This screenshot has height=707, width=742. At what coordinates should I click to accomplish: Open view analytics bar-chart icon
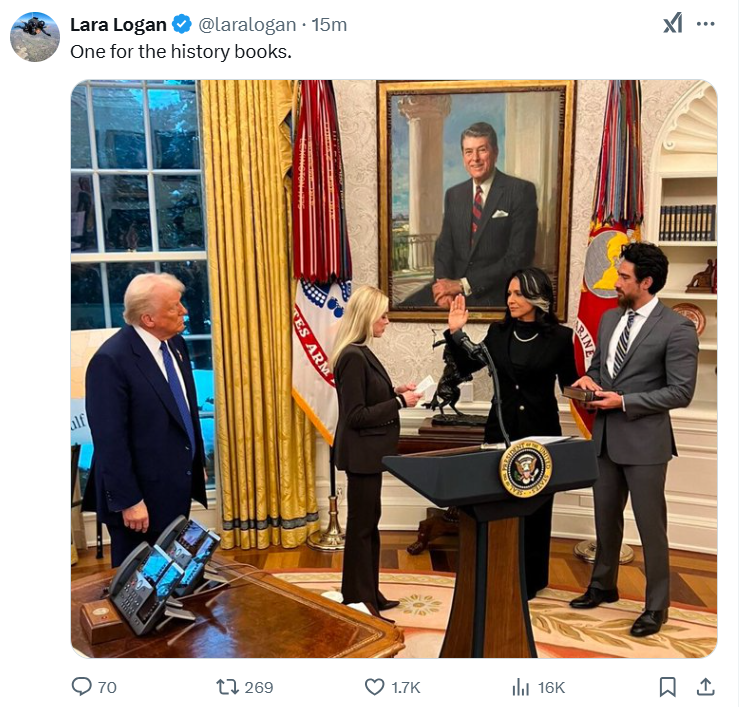[x=521, y=687]
